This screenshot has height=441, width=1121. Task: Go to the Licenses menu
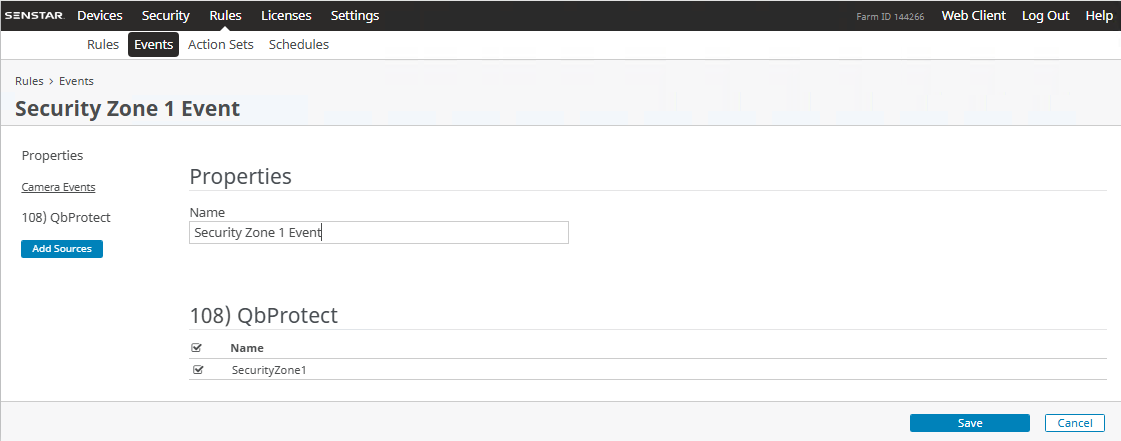(286, 16)
